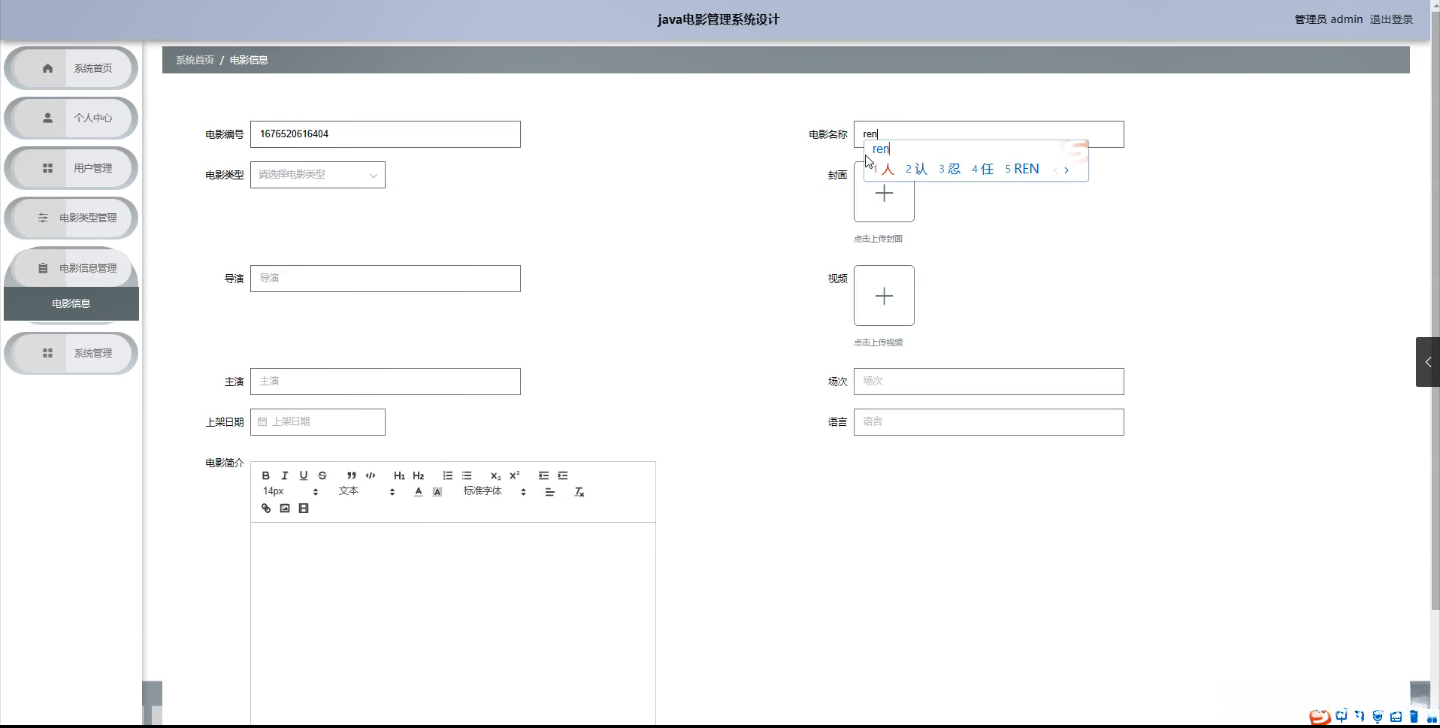Insert a hyperlink in the editor

pos(266,508)
